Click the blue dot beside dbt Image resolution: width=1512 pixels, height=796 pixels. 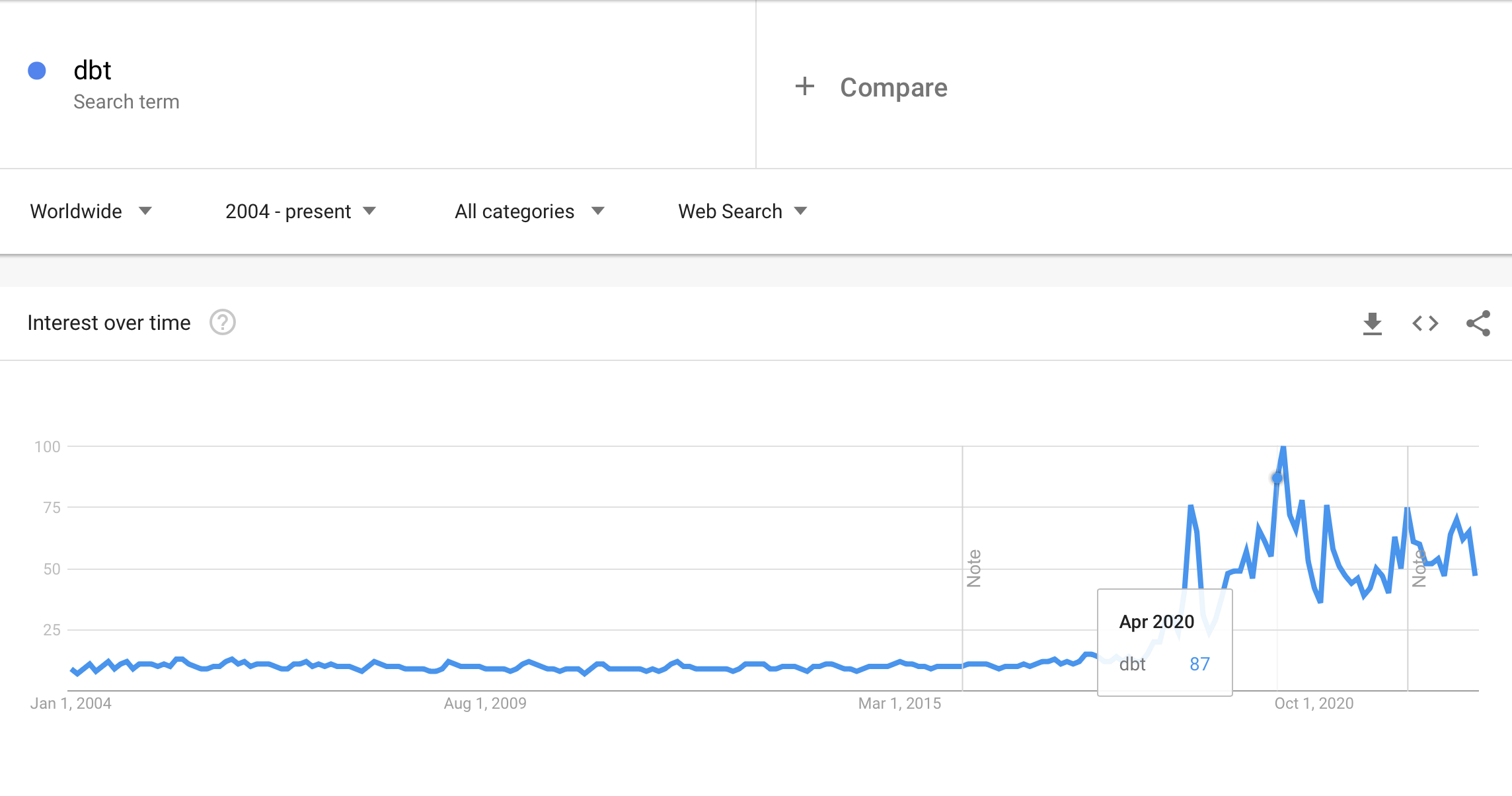[37, 71]
